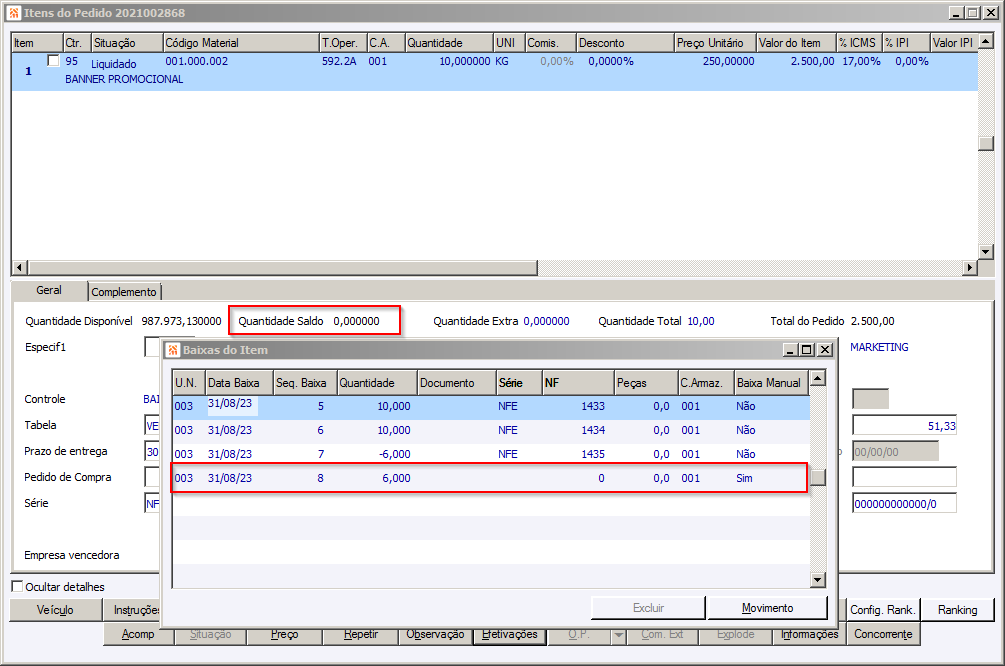This screenshot has width=1005, height=666.
Task: Maximize the Baixas do Item window
Action: [x=807, y=350]
